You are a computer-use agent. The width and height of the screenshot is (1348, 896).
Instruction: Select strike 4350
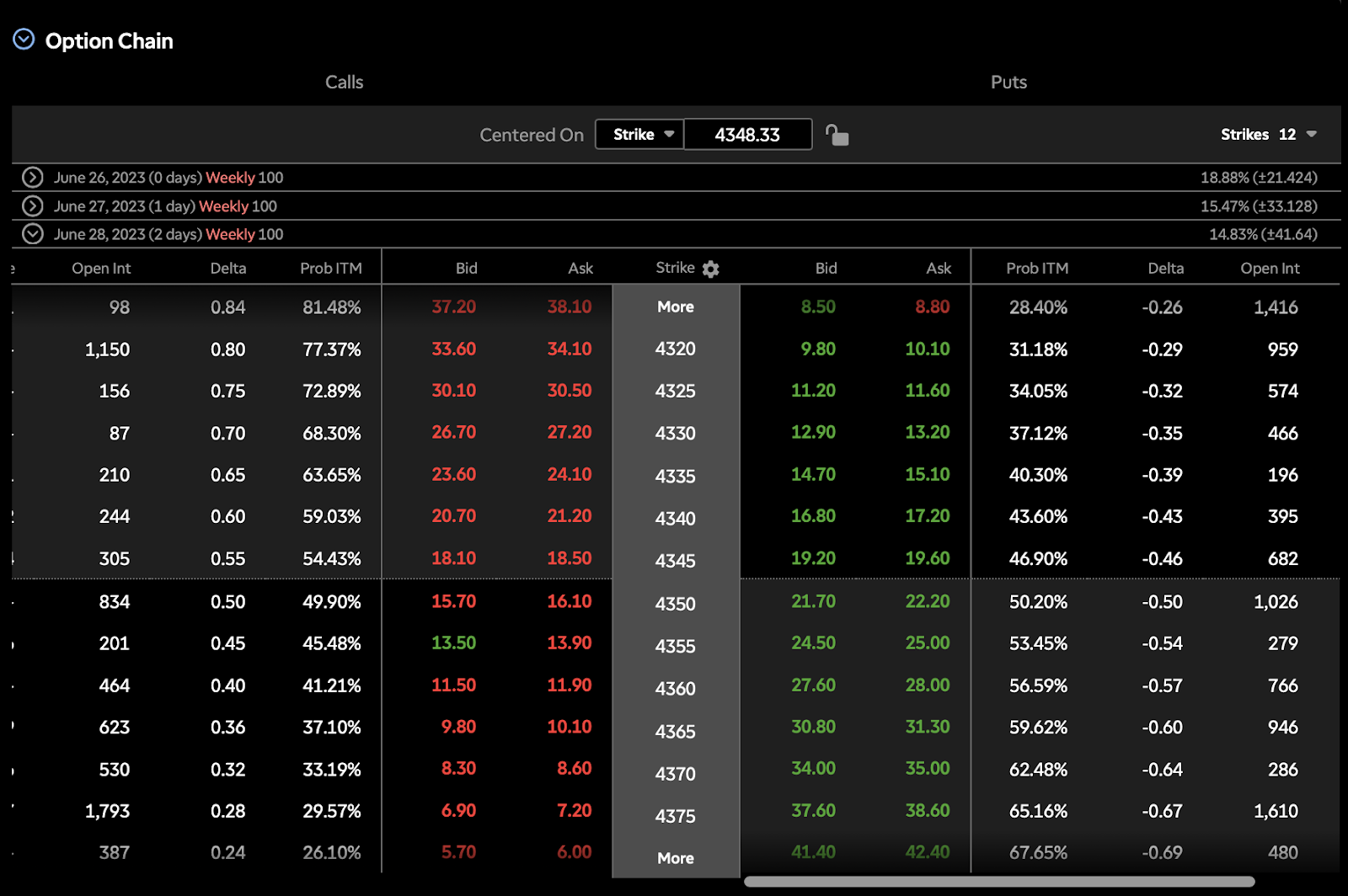pyautogui.click(x=676, y=604)
